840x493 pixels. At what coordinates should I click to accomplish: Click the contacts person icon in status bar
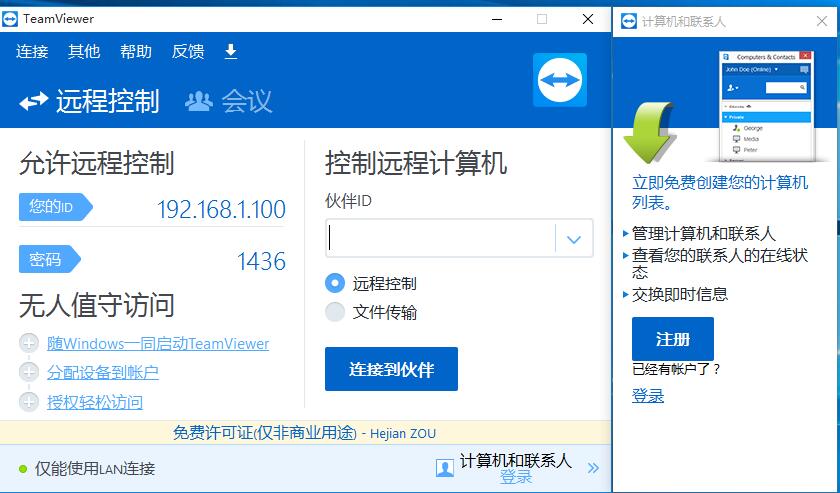[445, 467]
